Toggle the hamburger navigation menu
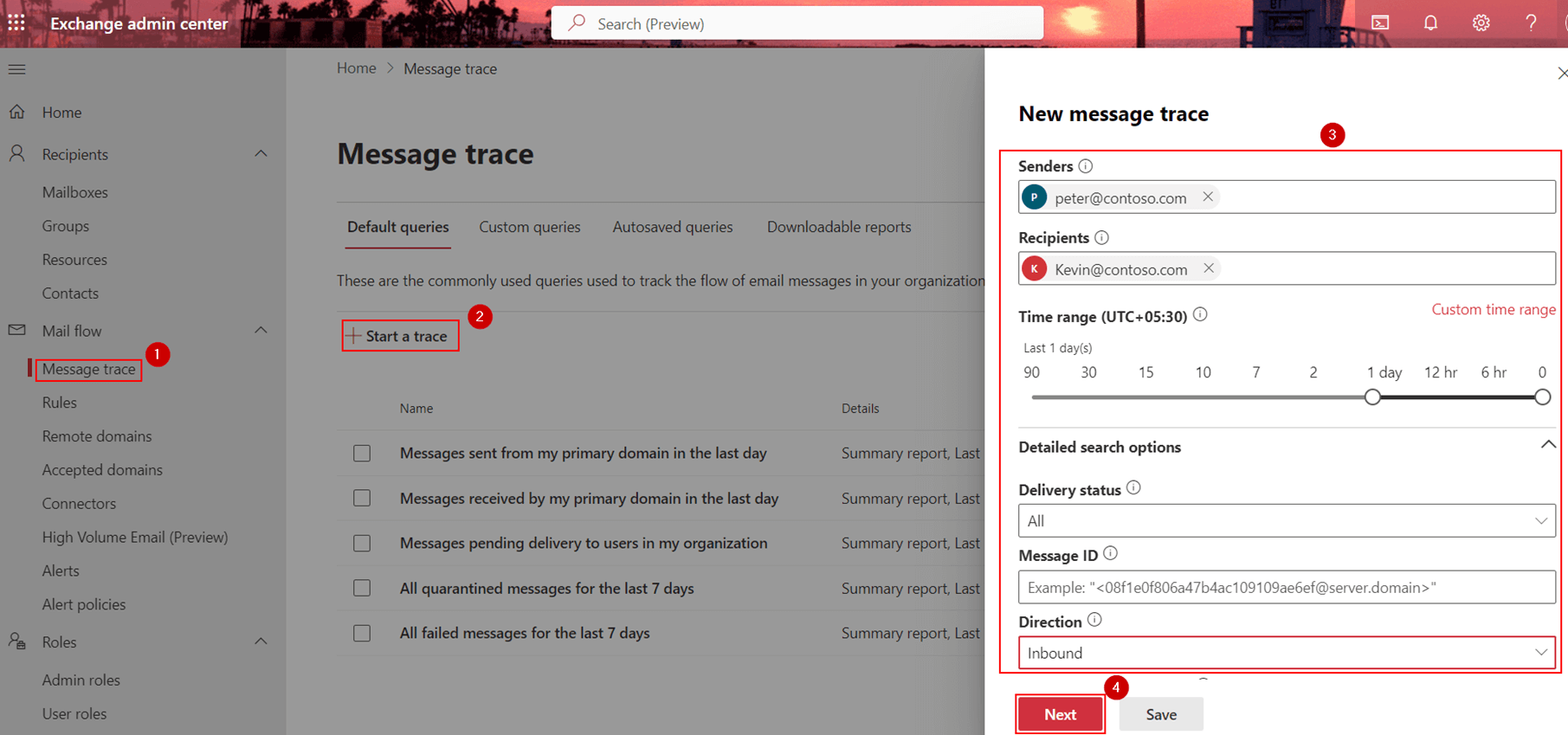Viewport: 1568px width, 735px height. (x=16, y=69)
